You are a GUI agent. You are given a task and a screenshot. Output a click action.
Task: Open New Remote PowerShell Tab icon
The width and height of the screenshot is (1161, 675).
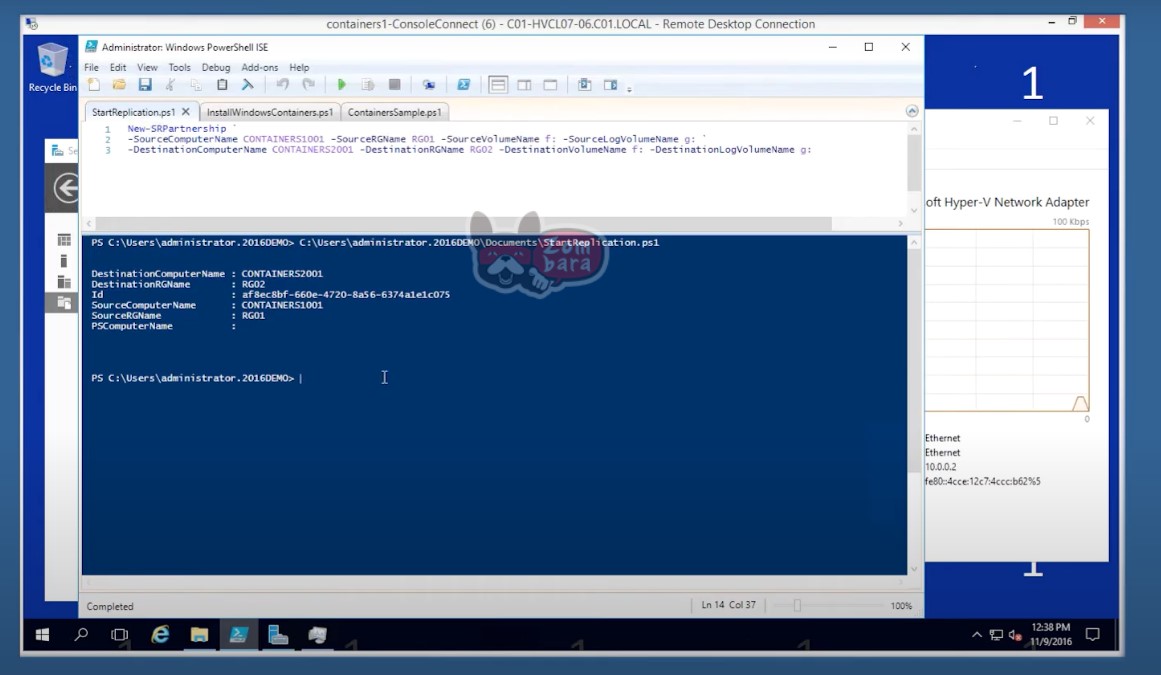429,85
